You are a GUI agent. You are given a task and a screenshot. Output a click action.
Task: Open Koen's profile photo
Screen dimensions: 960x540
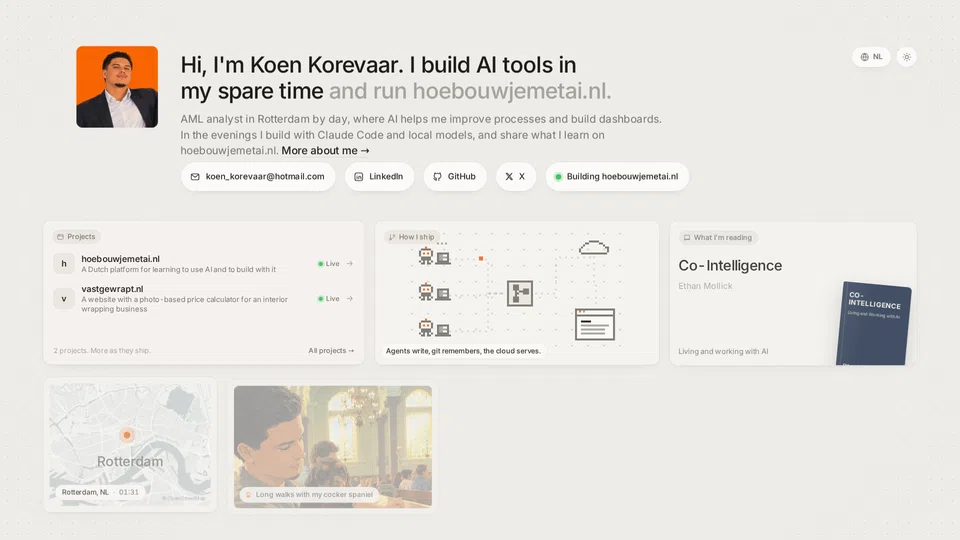point(117,87)
